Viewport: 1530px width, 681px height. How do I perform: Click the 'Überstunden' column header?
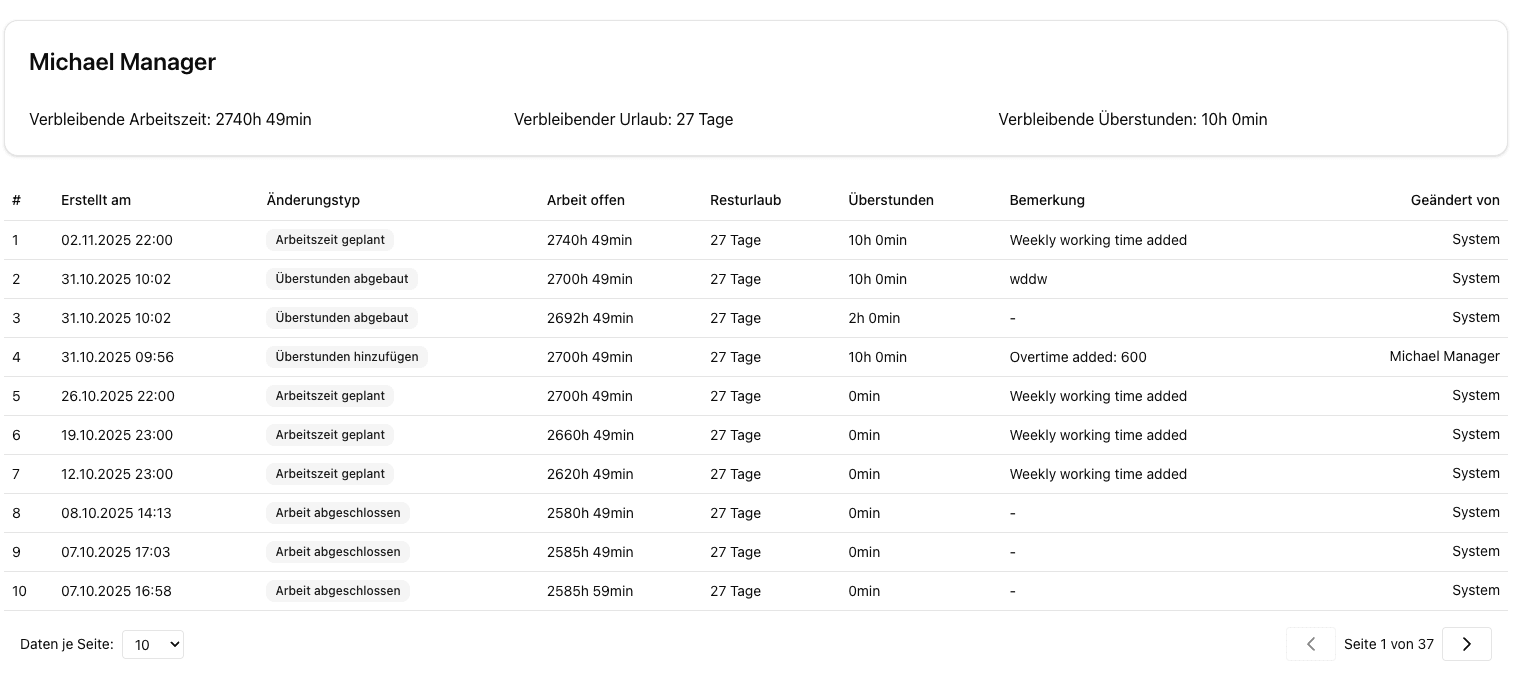click(x=890, y=200)
